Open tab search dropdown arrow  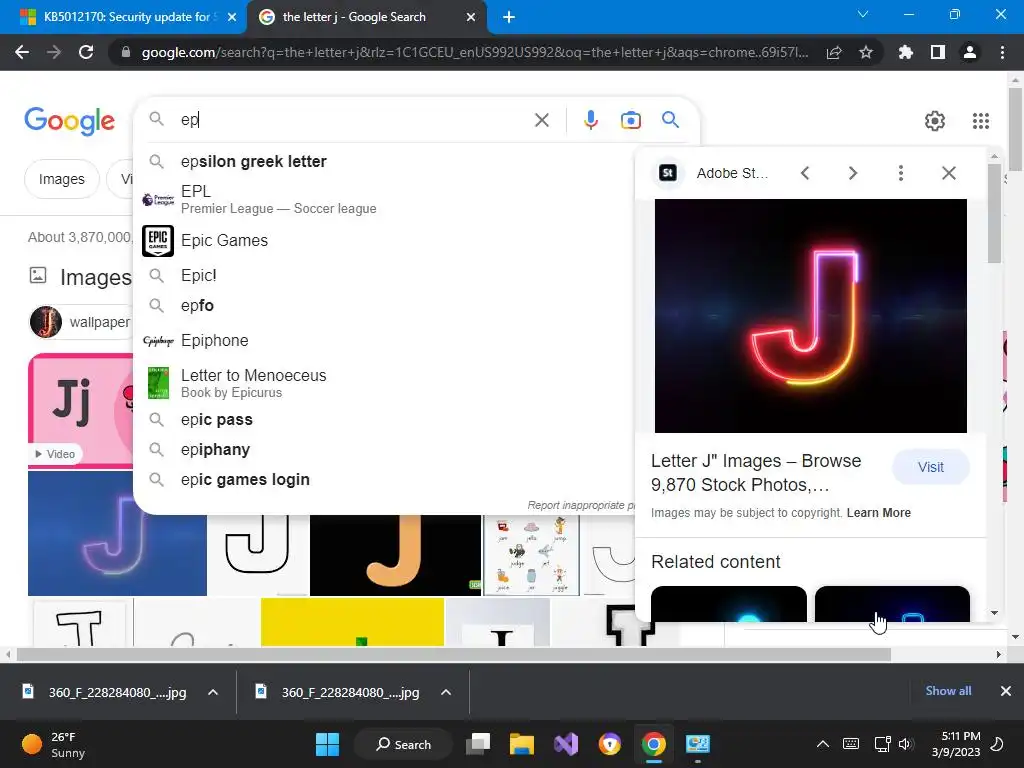(x=863, y=14)
